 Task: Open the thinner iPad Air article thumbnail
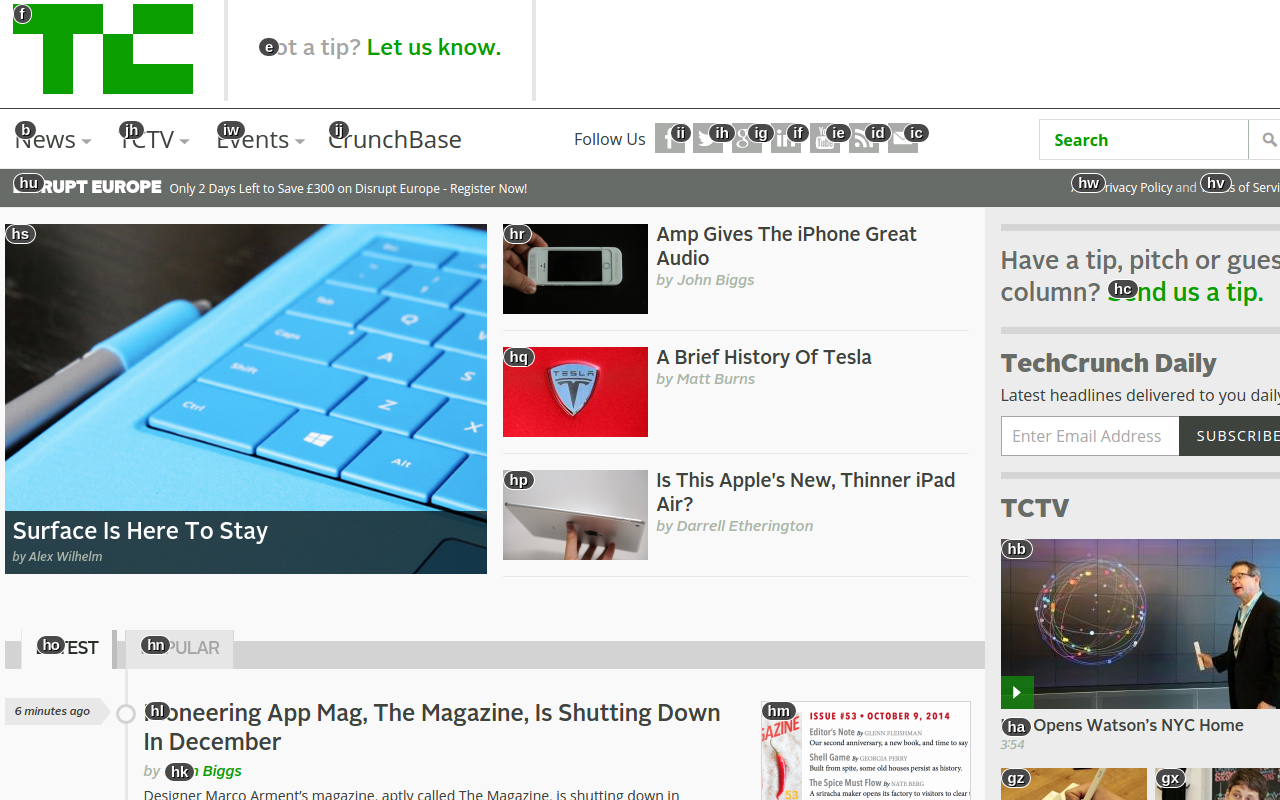coord(575,515)
